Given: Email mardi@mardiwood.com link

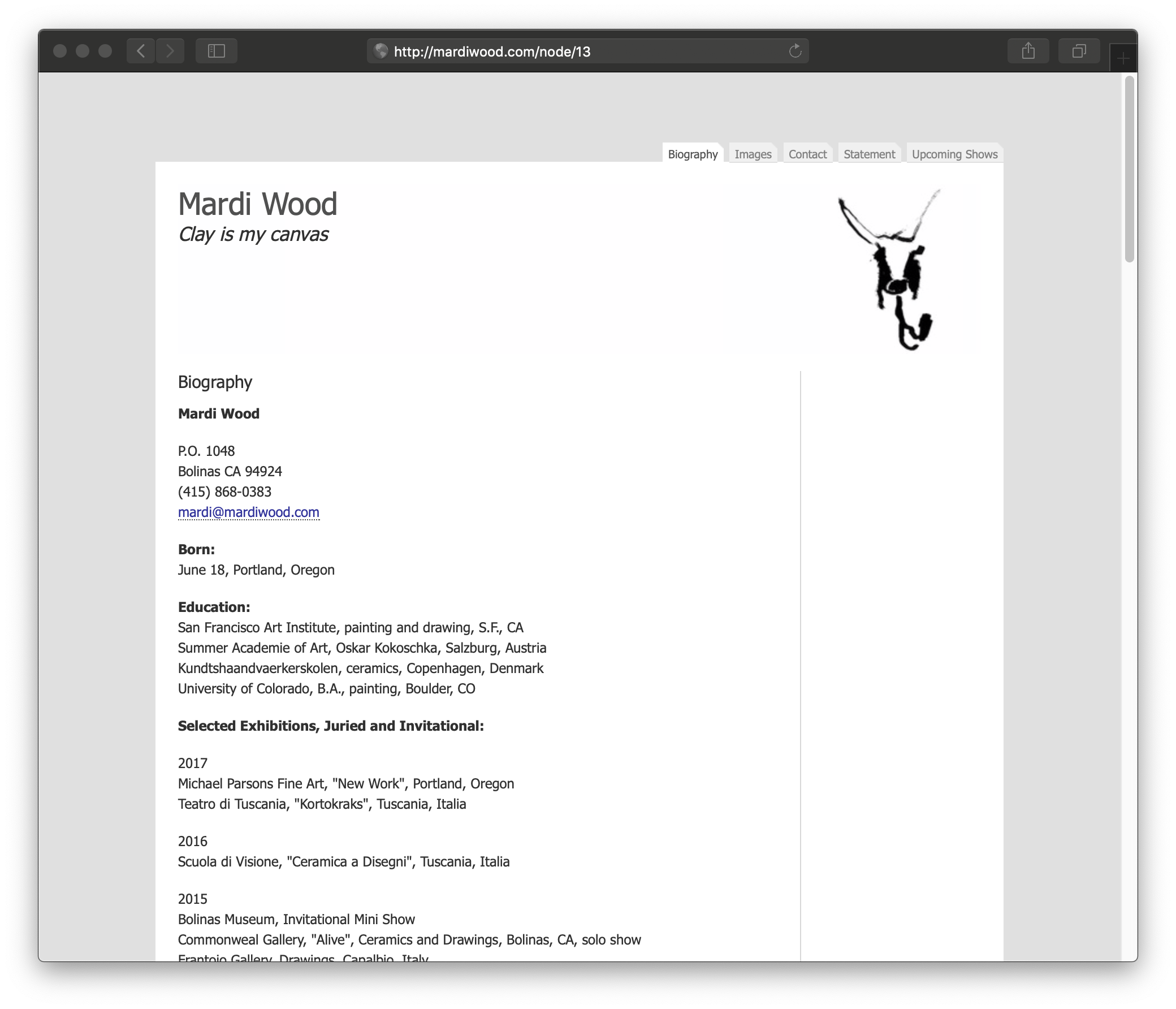Looking at the screenshot, I should [x=249, y=512].
